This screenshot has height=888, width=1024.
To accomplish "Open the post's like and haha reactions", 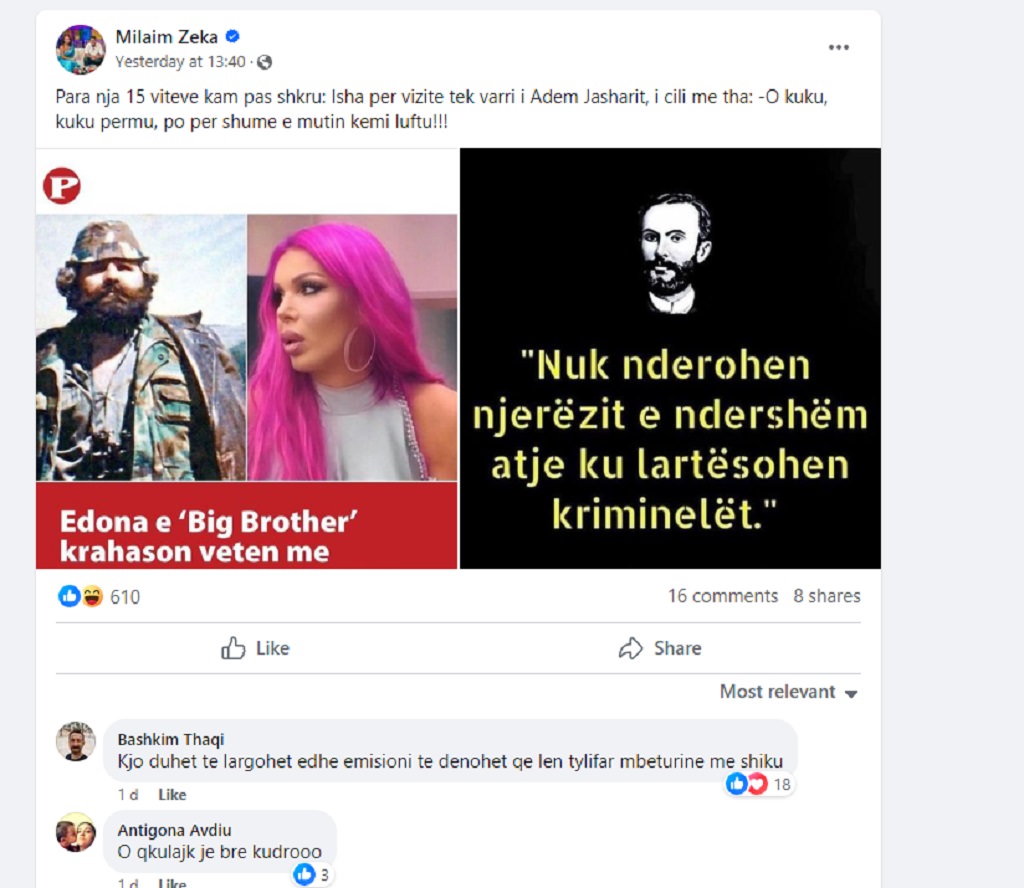I will (99, 596).
